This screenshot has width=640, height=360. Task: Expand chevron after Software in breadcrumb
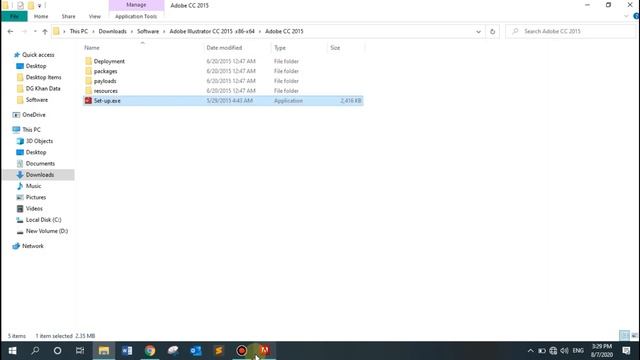click(164, 31)
